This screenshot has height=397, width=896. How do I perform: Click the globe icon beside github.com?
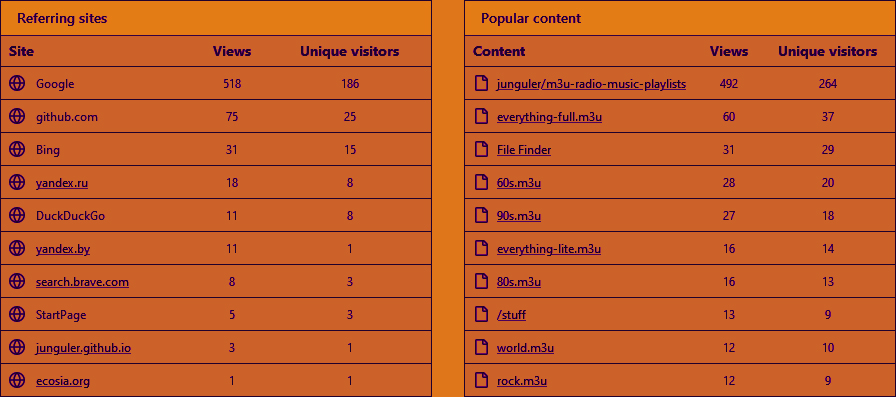click(17, 117)
